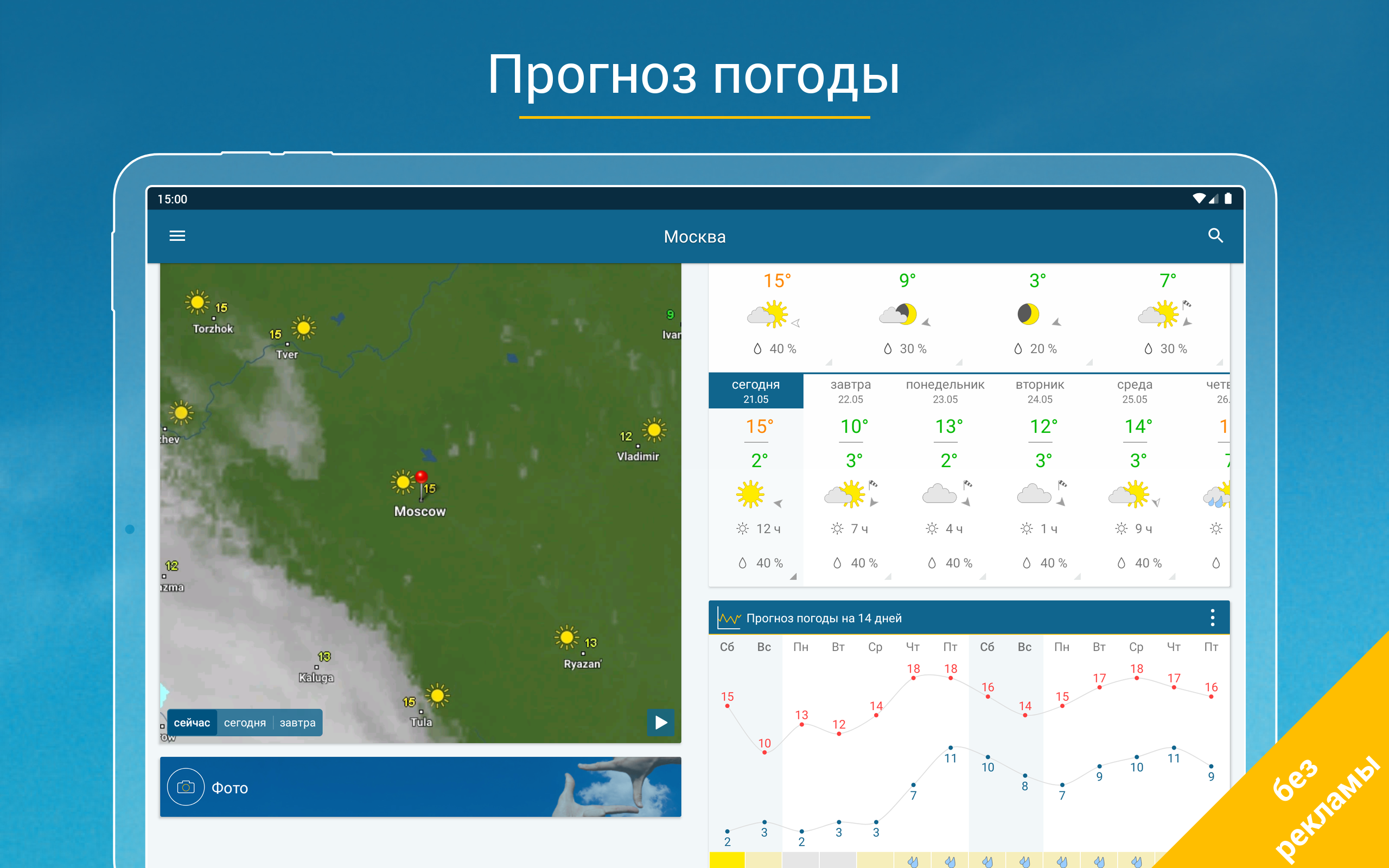Tap the Москва location title
Viewport: 1389px width, 868px height.
coord(694,237)
